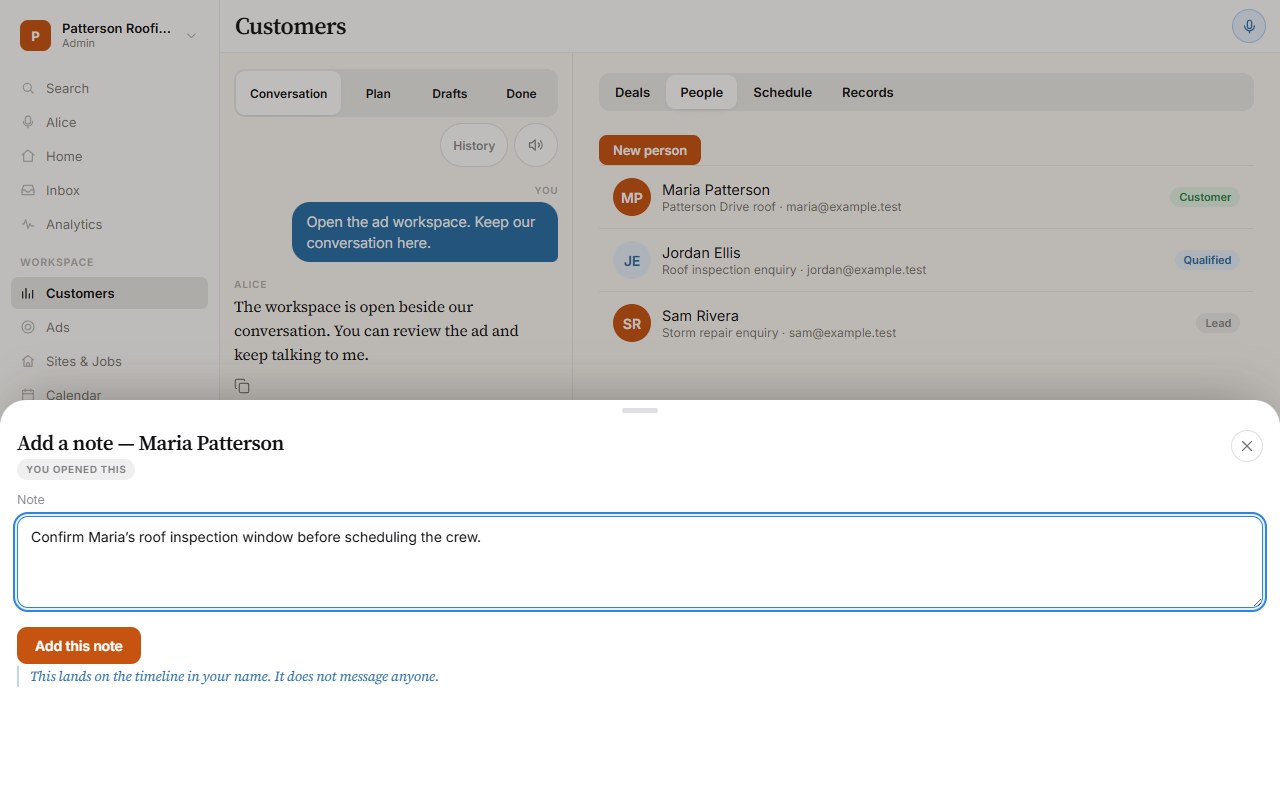Copy Alice's message with the copy icon
The image size is (1280, 800).
tap(242, 386)
